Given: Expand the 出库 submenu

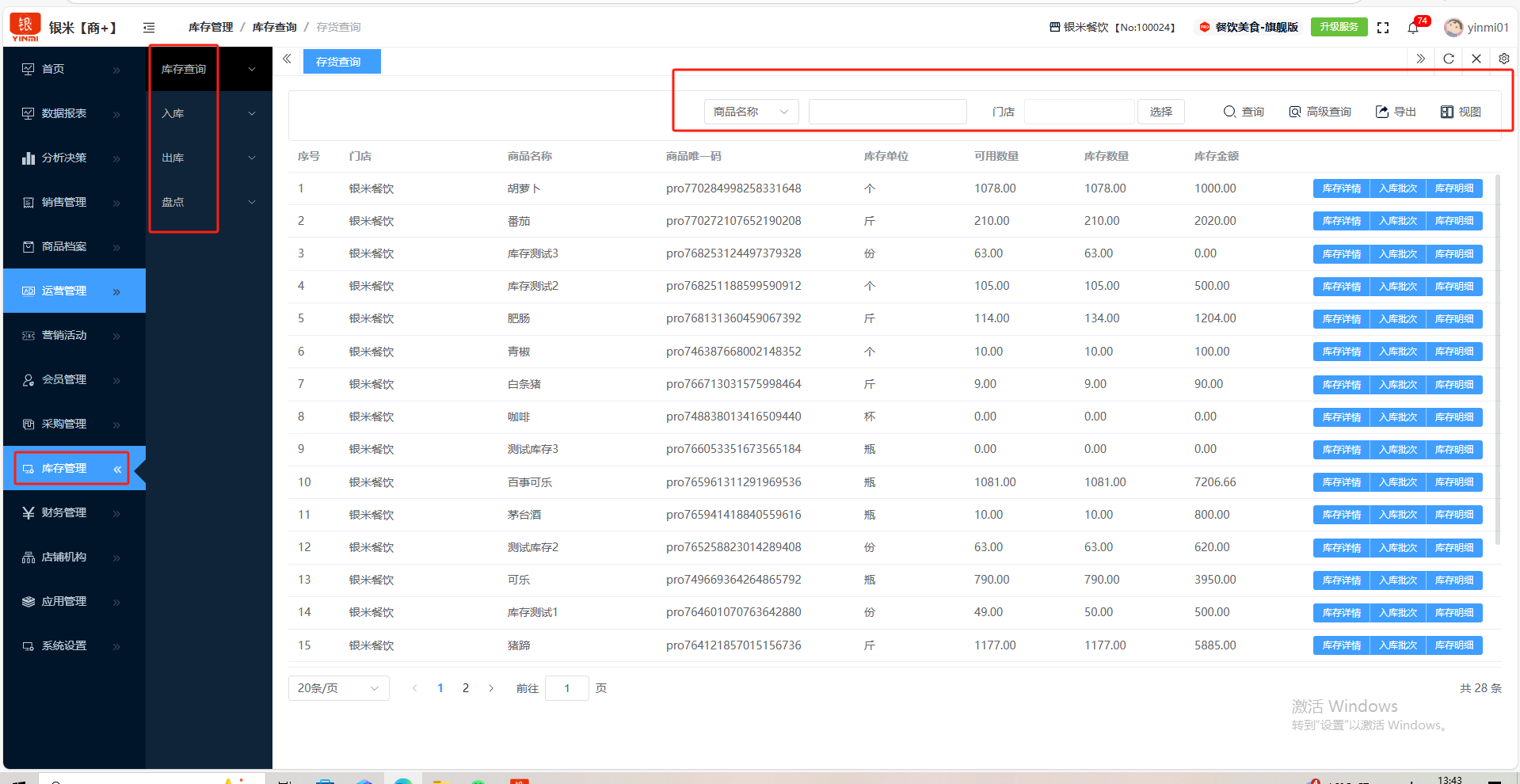Looking at the screenshot, I should tap(208, 158).
